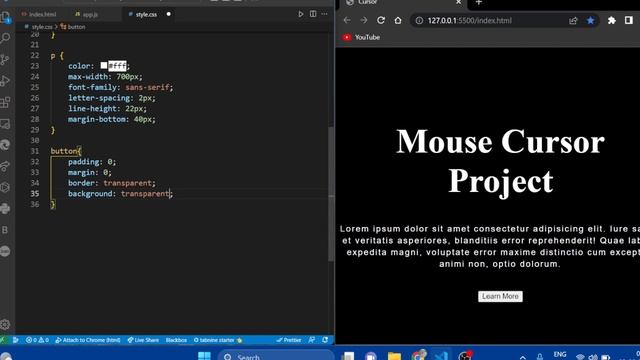Click the remote window indicator in status bar
This screenshot has height=360, width=640.
[x=3, y=340]
